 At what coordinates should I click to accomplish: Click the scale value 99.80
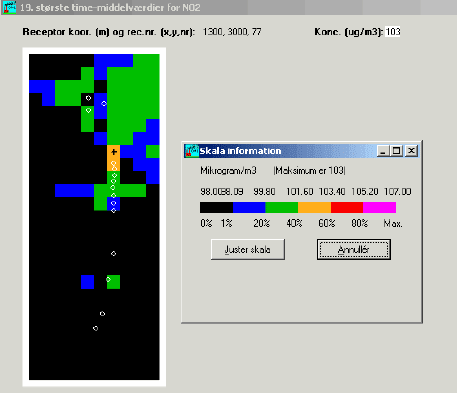[264, 192]
